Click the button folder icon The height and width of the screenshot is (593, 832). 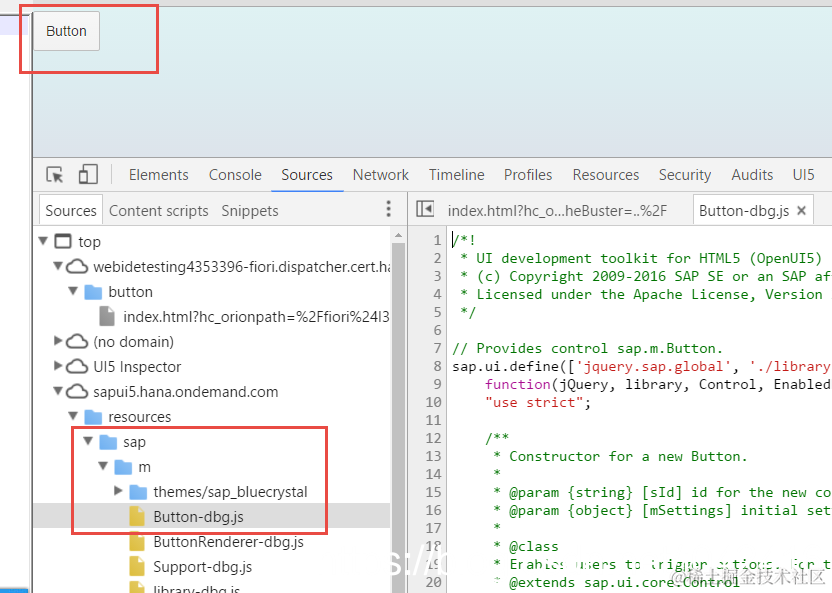[93, 292]
